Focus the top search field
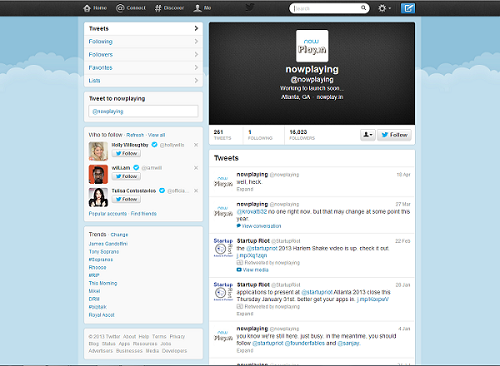Screen dimensions: 500x366 [329, 8]
